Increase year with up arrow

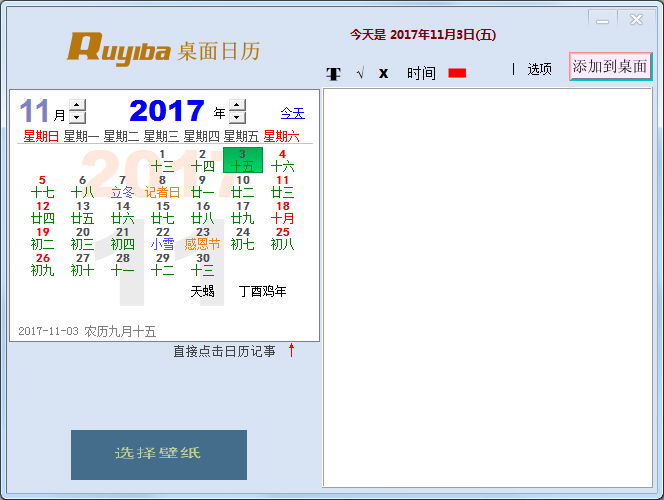tap(237, 105)
